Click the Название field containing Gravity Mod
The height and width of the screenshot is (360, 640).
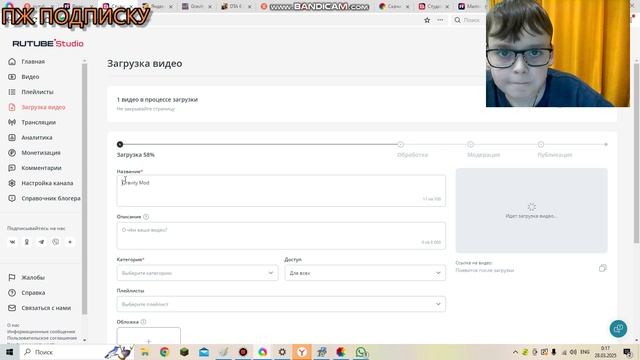[x=281, y=191]
